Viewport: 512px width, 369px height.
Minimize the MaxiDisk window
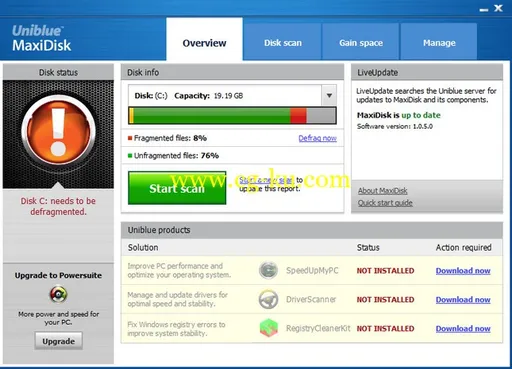[x=484, y=10]
